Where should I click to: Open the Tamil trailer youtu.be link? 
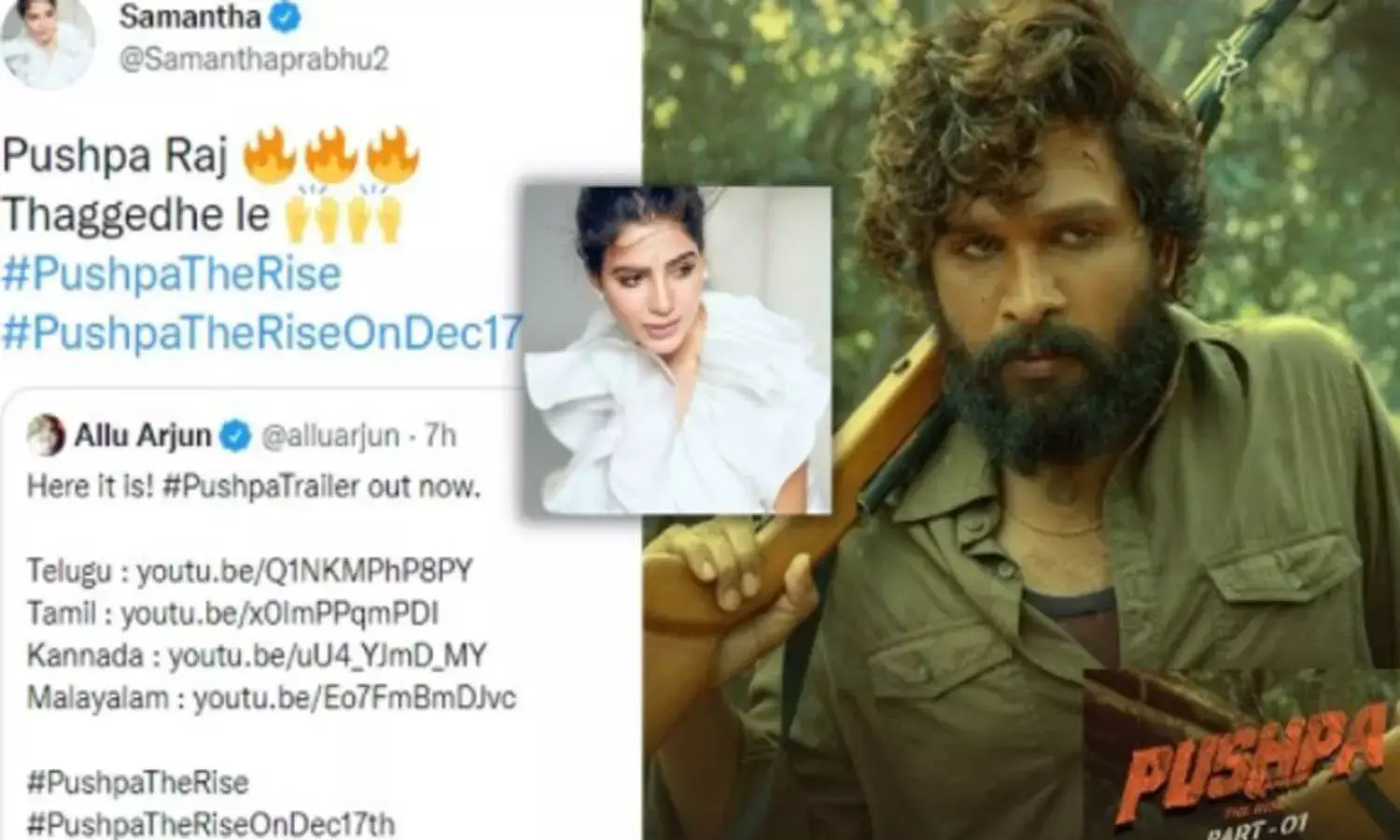280,613
